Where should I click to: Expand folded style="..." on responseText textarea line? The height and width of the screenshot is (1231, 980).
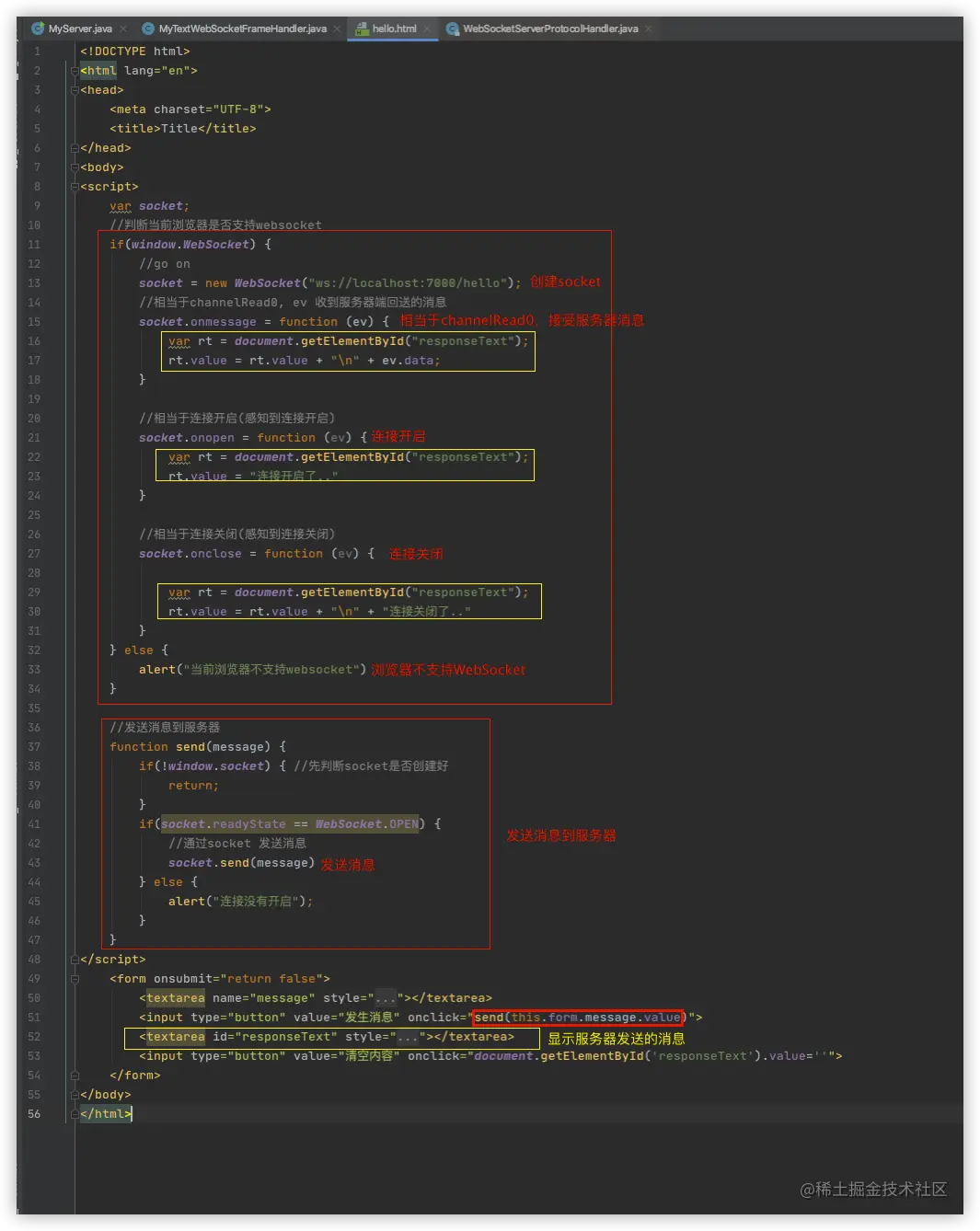408,1037
